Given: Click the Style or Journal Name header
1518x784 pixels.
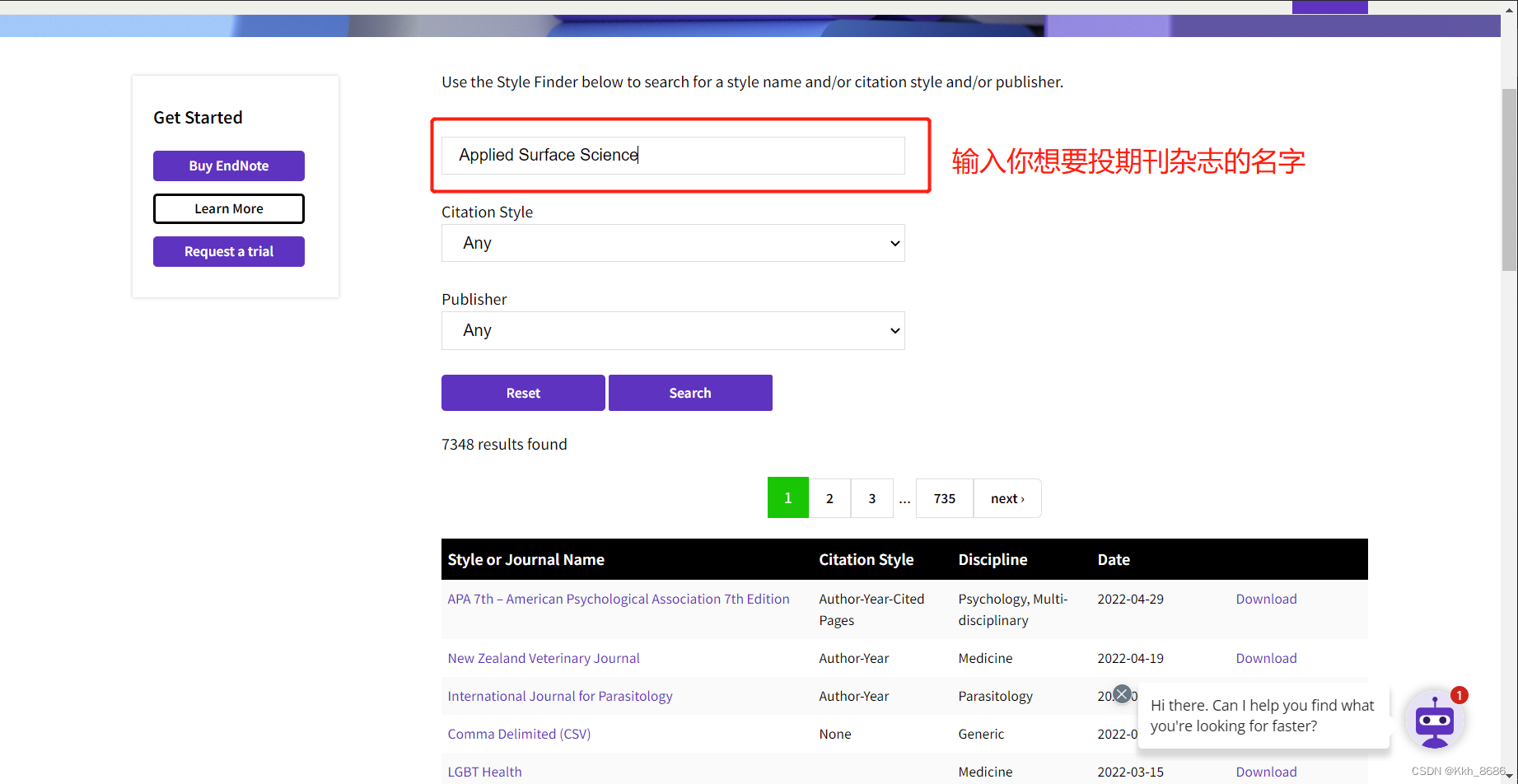Looking at the screenshot, I should click(525, 559).
